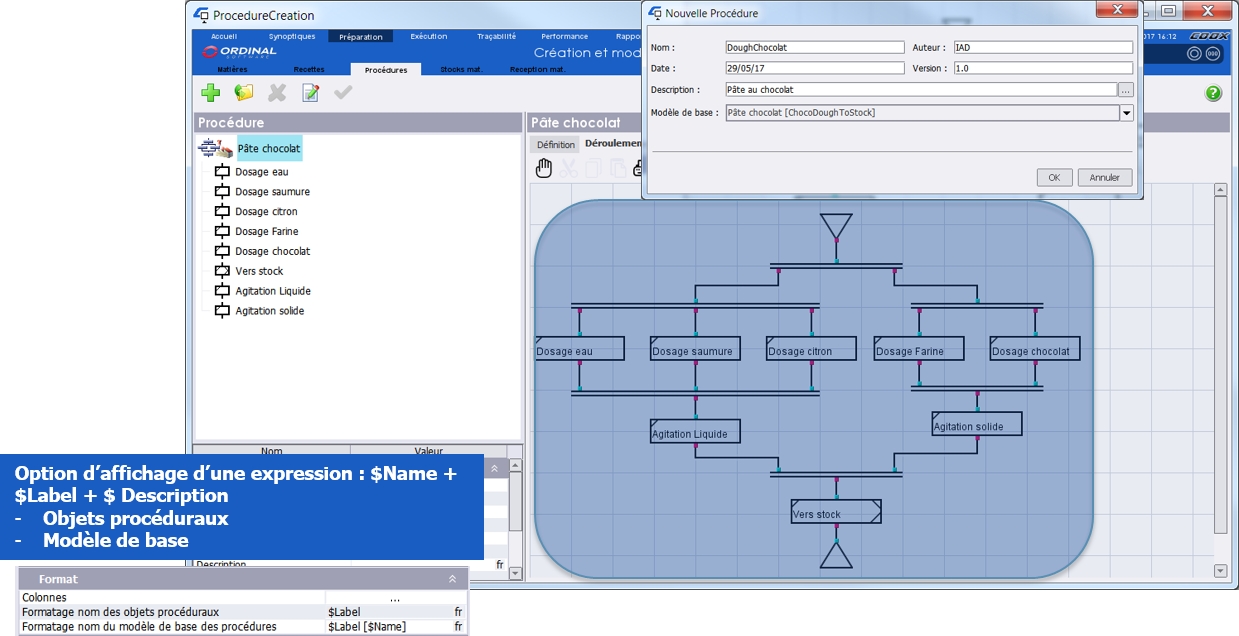
Task: Click the Version input field
Action: [1043, 68]
